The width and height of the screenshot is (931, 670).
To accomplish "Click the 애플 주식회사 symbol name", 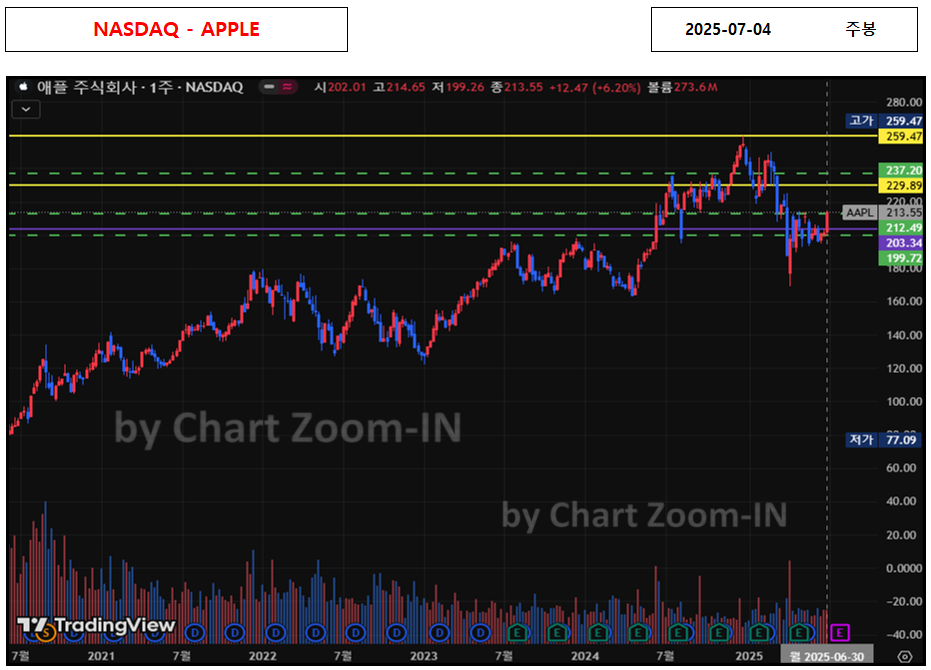I will pos(87,87).
